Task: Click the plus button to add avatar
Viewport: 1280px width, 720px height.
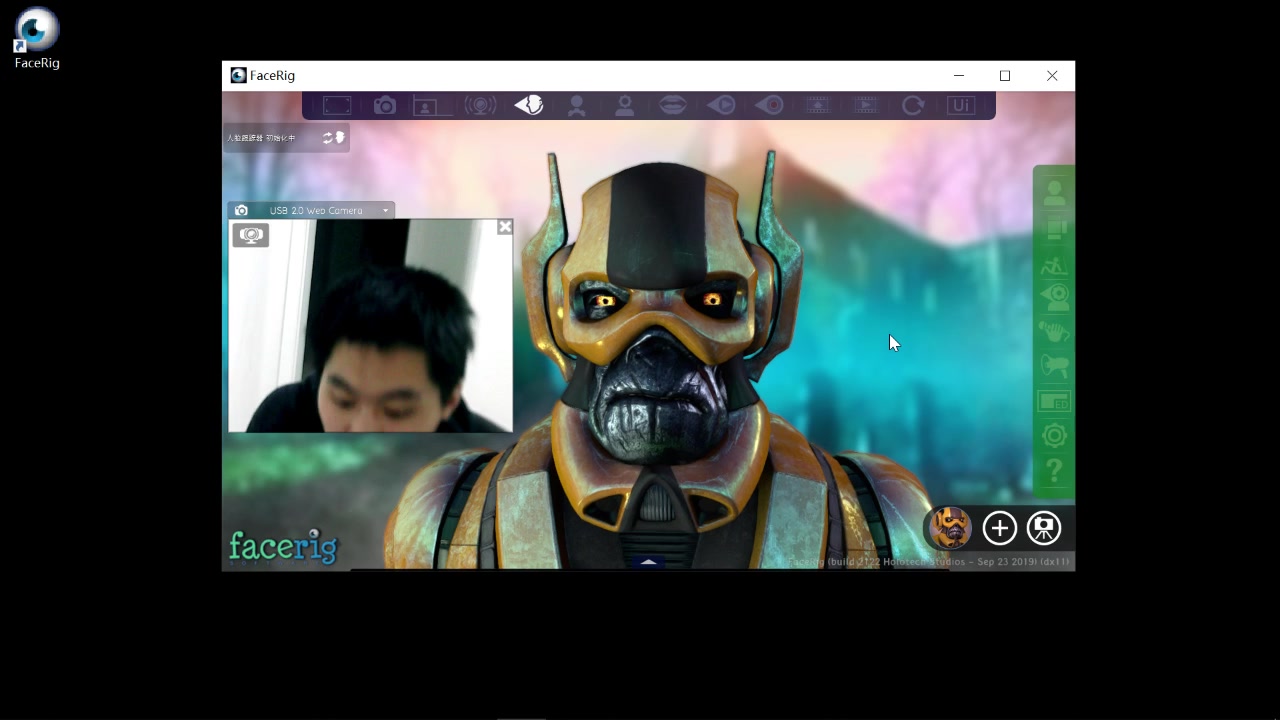Action: [999, 528]
